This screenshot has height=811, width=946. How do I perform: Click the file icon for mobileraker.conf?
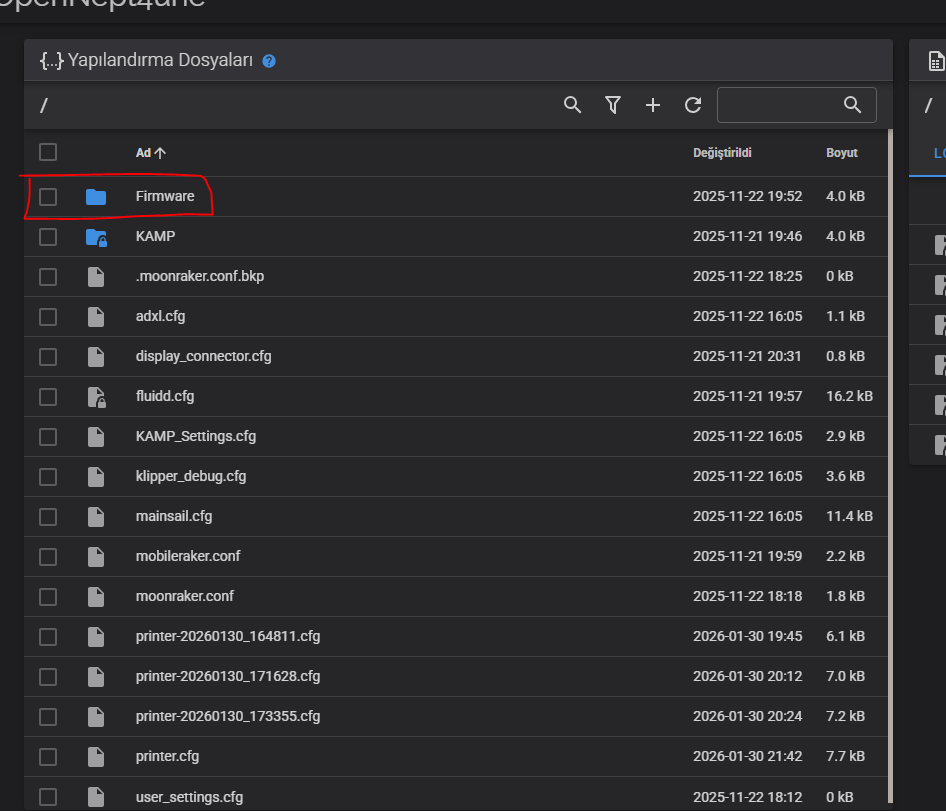pyautogui.click(x=96, y=556)
